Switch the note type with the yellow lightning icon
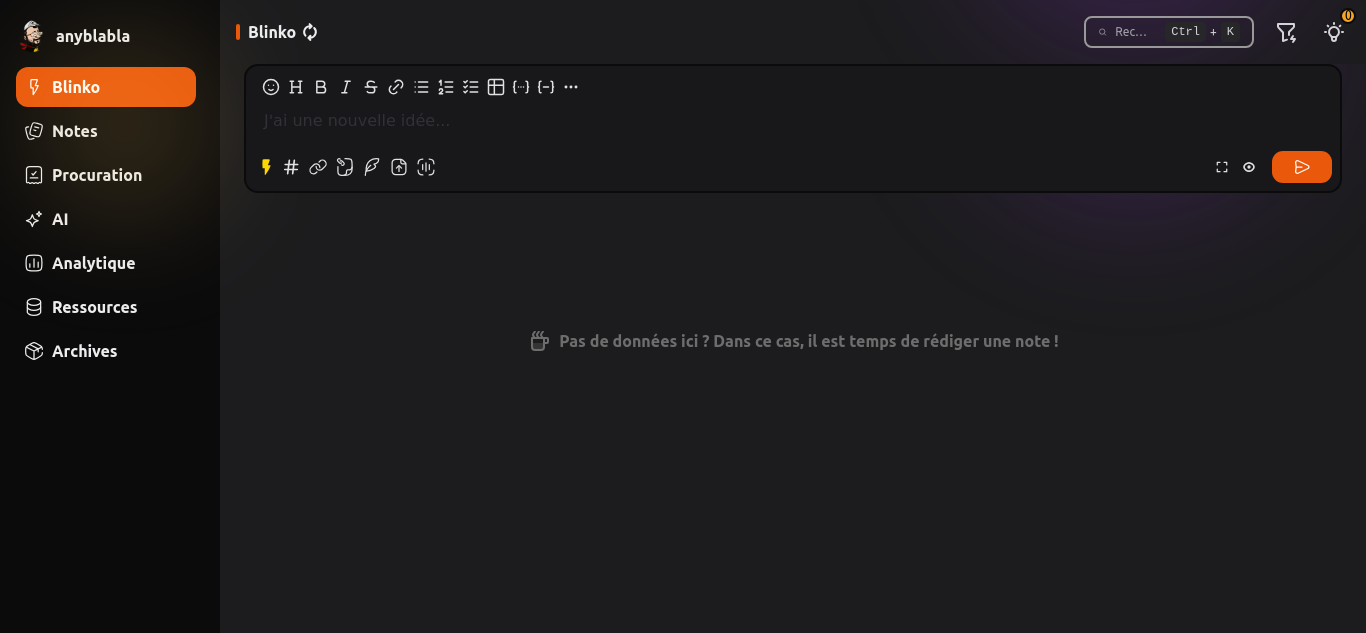The width and height of the screenshot is (1366, 633). 266,167
